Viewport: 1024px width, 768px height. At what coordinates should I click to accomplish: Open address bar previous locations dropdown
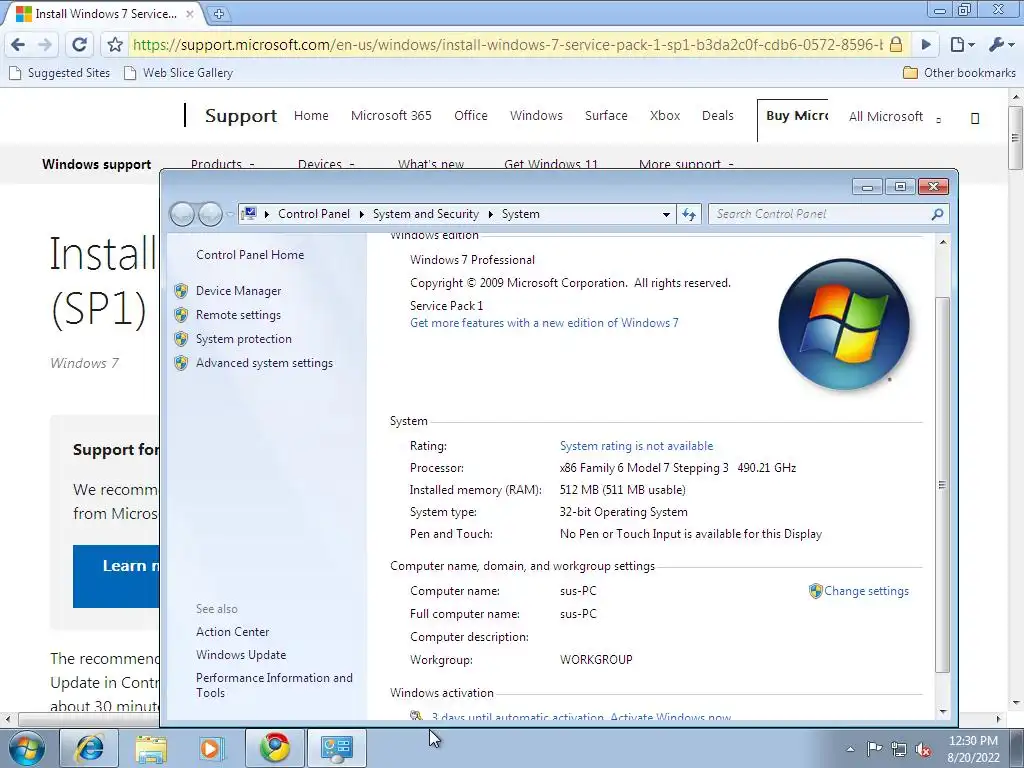pyautogui.click(x=665, y=214)
